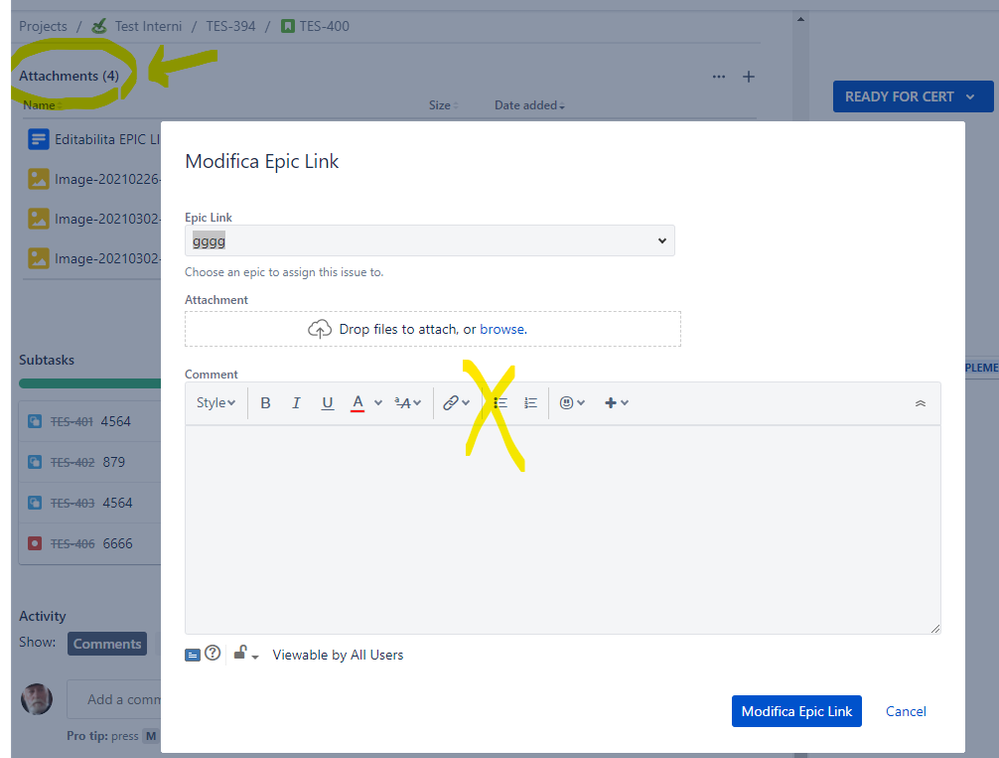This screenshot has width=999, height=758.
Task: Open the insert-more plus menu
Action: click(x=616, y=403)
